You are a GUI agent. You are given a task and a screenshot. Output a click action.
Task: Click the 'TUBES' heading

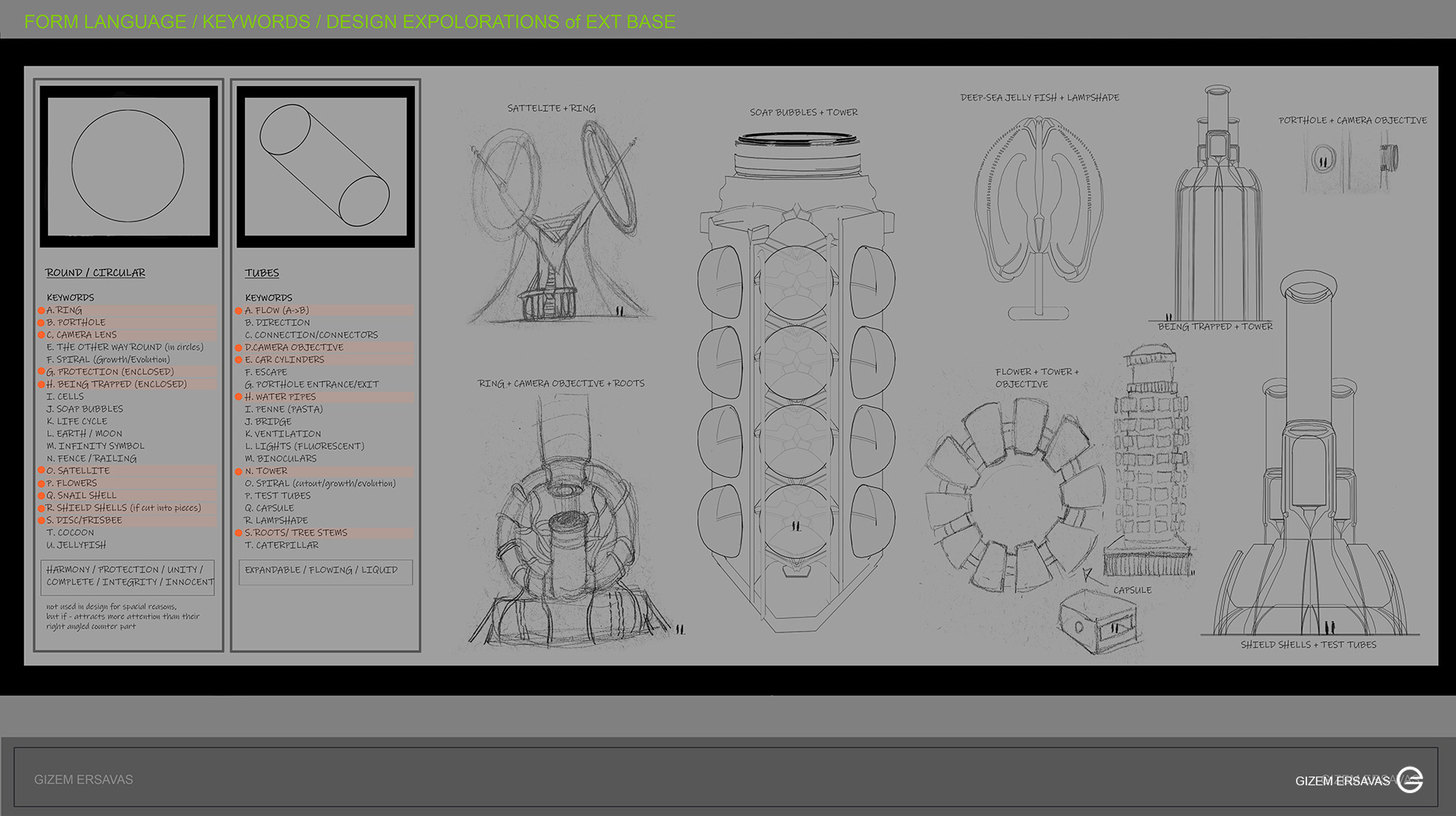pyautogui.click(x=262, y=273)
